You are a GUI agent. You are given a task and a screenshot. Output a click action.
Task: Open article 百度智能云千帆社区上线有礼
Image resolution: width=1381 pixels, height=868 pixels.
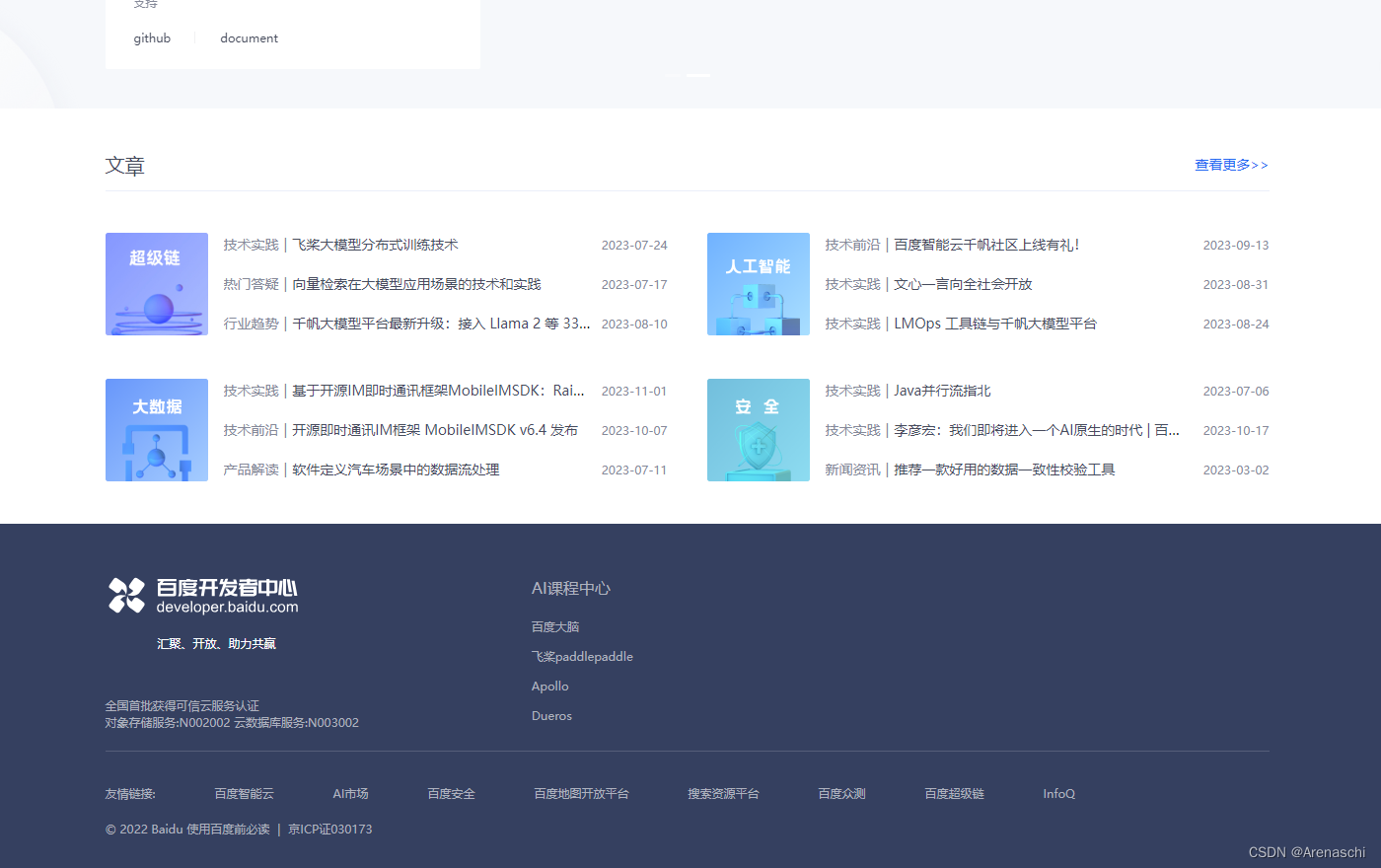click(986, 245)
